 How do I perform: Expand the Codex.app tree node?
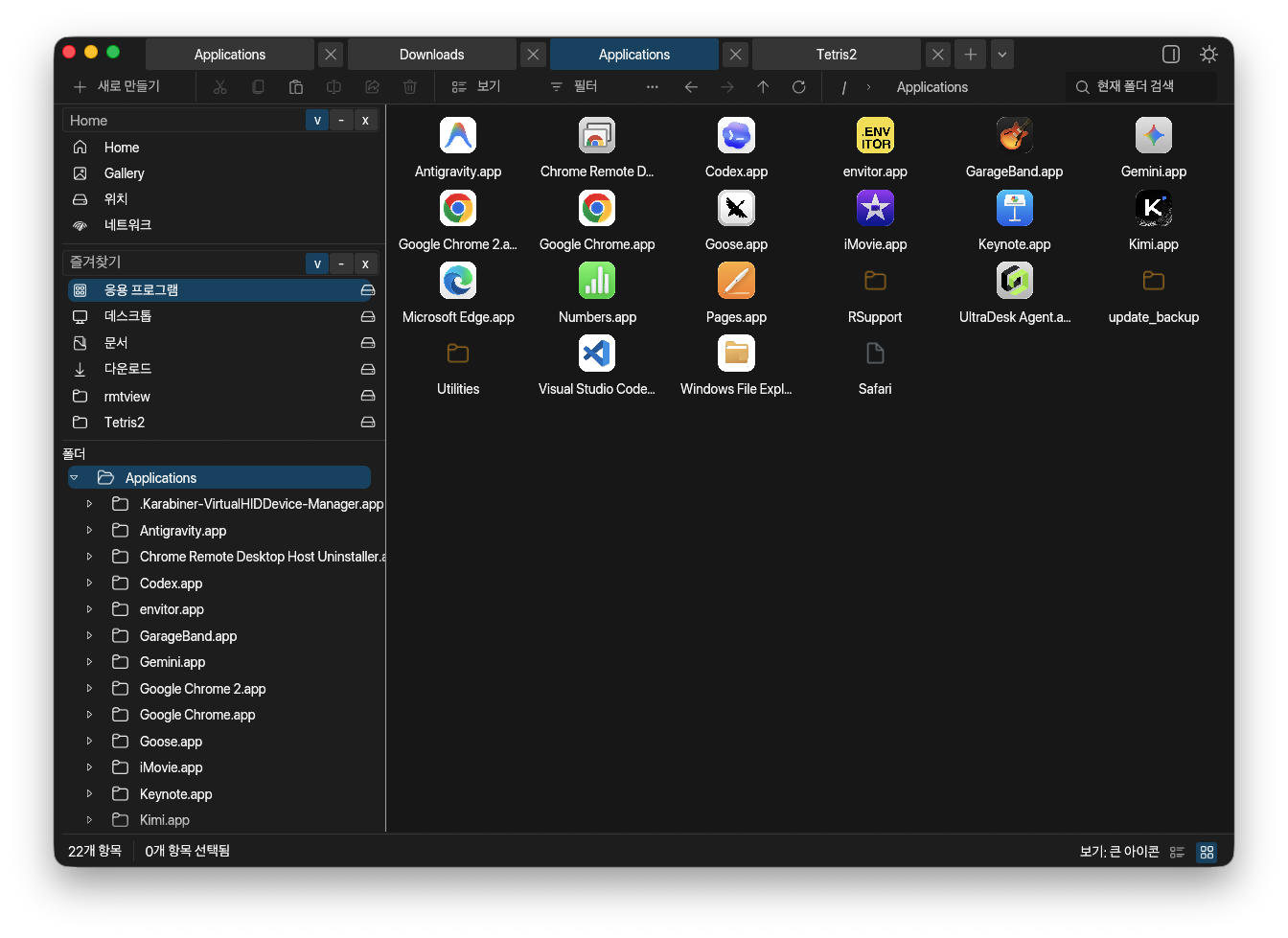pyautogui.click(x=89, y=583)
